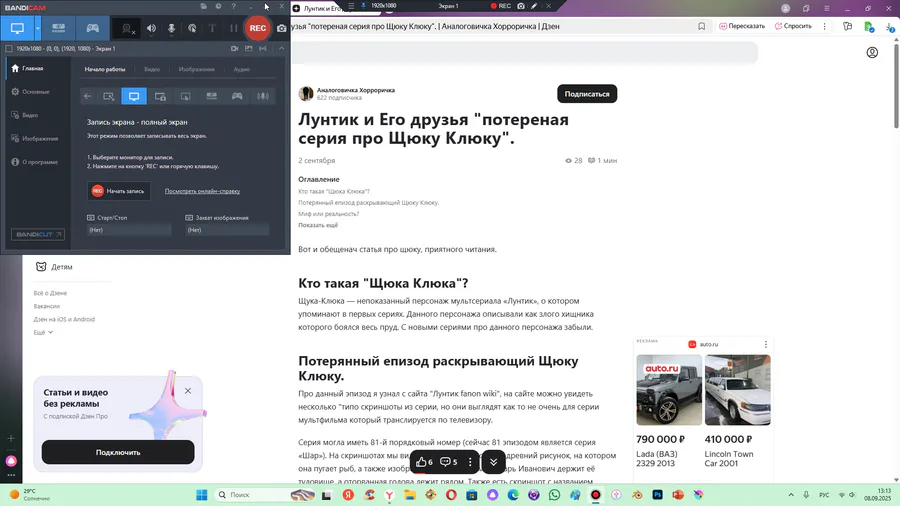The width and height of the screenshot is (900, 506).
Task: Open screen mode dropdown arrow in Bandicam
Action: click(x=38, y=28)
